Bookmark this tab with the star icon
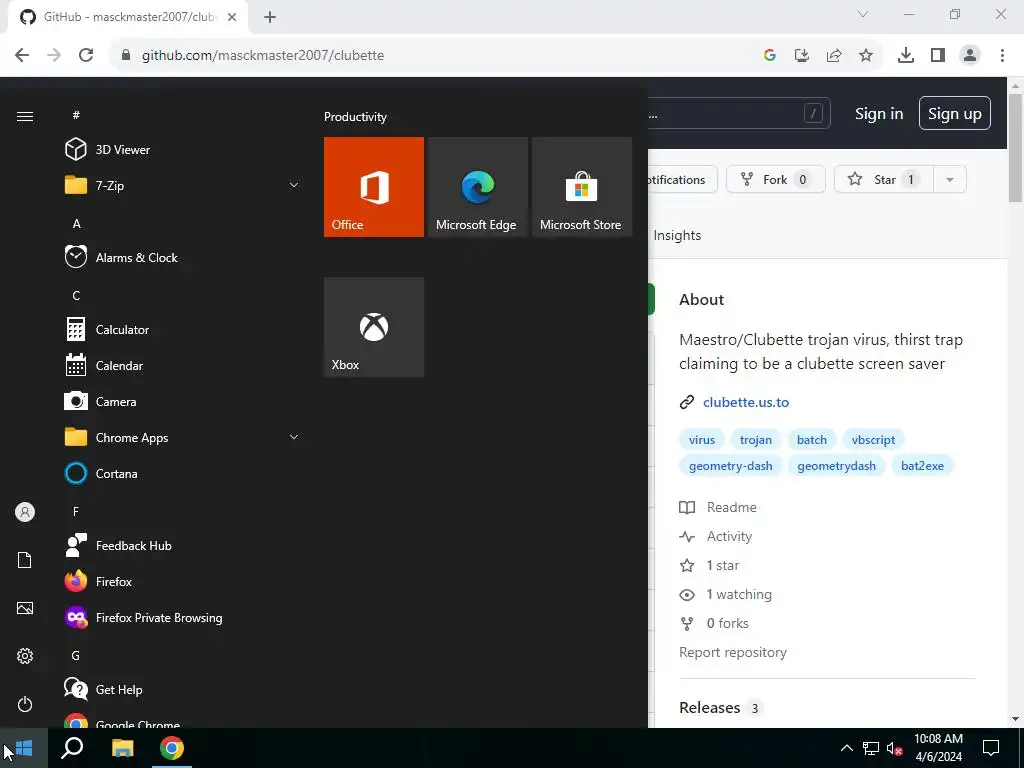The height and width of the screenshot is (768, 1024). pyautogui.click(x=866, y=55)
